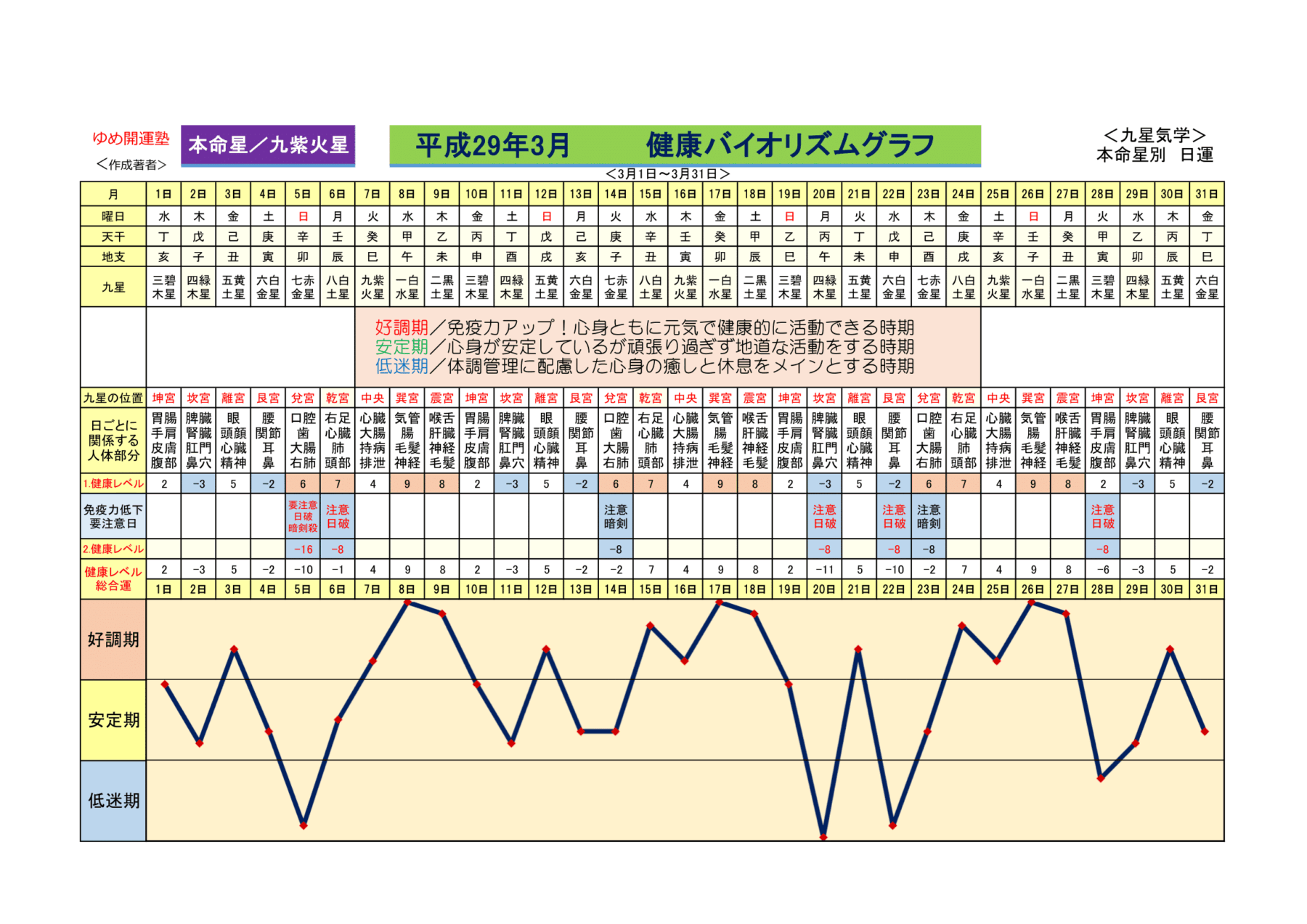Screen dimensions: 1307x924
Task: Click the graph peak data point for day 8
Action: (407, 602)
